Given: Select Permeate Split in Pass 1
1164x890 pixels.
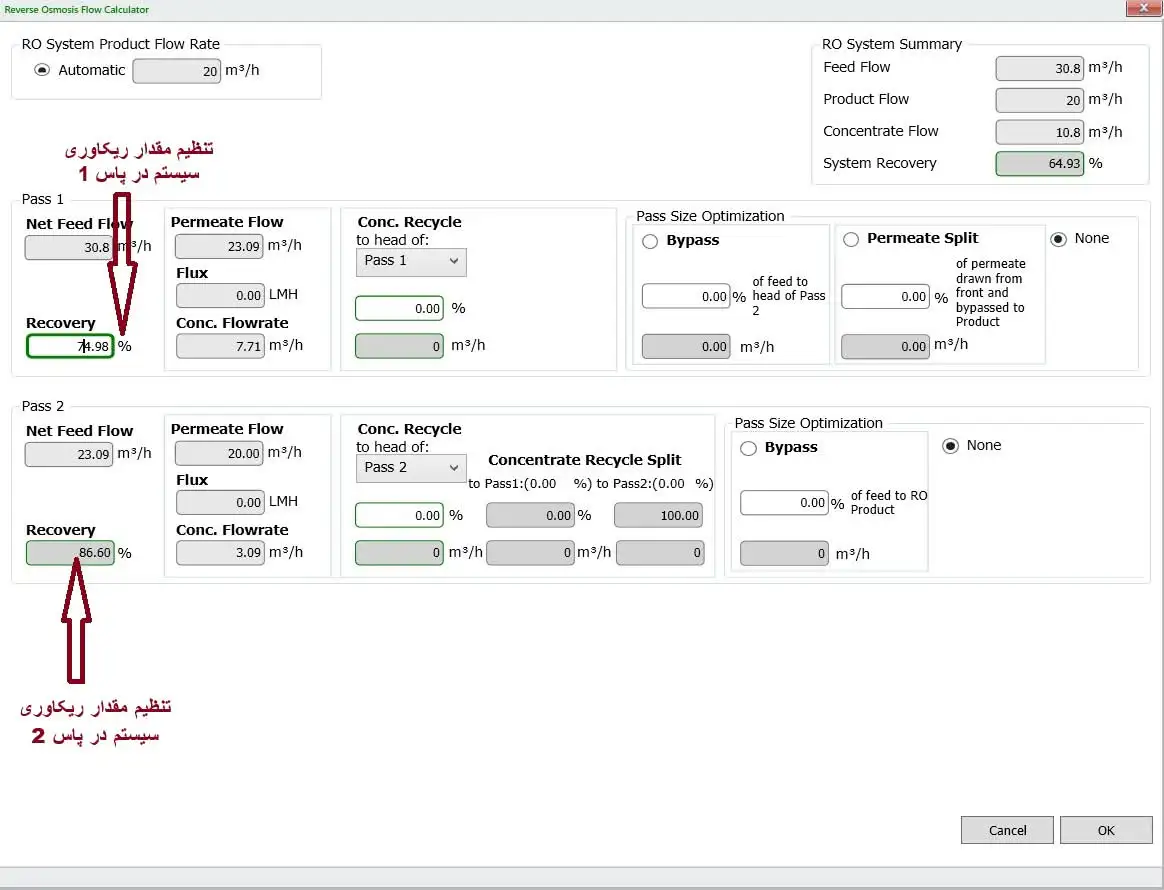Looking at the screenshot, I should [851, 239].
